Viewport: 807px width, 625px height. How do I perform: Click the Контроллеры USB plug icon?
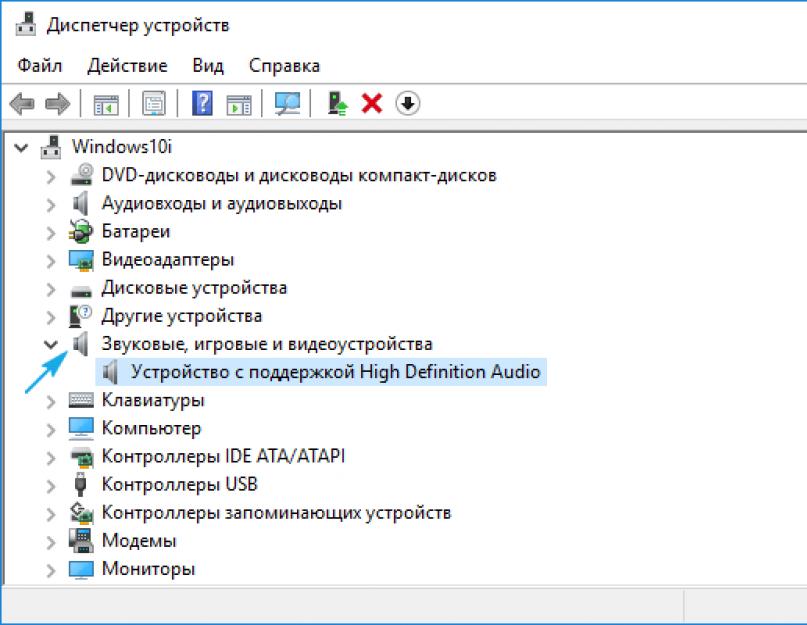point(80,484)
